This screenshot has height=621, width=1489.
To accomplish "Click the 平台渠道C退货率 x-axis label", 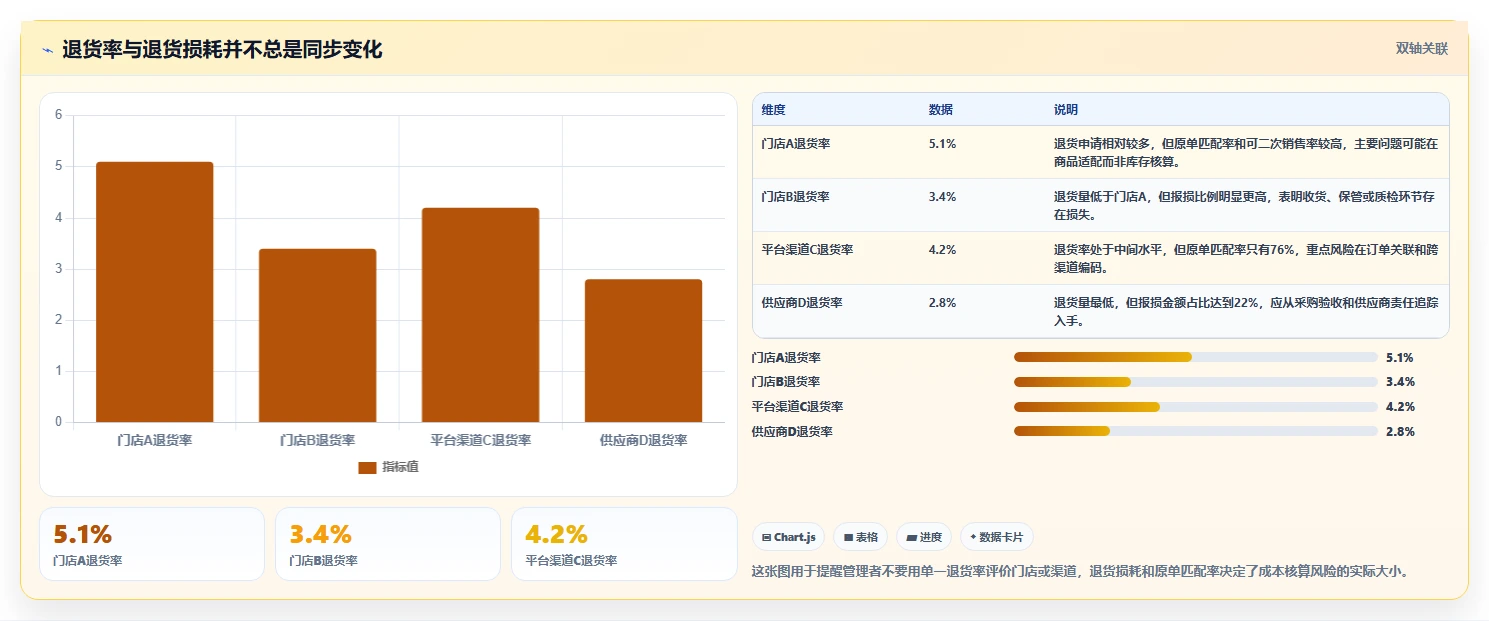I will click(x=480, y=440).
